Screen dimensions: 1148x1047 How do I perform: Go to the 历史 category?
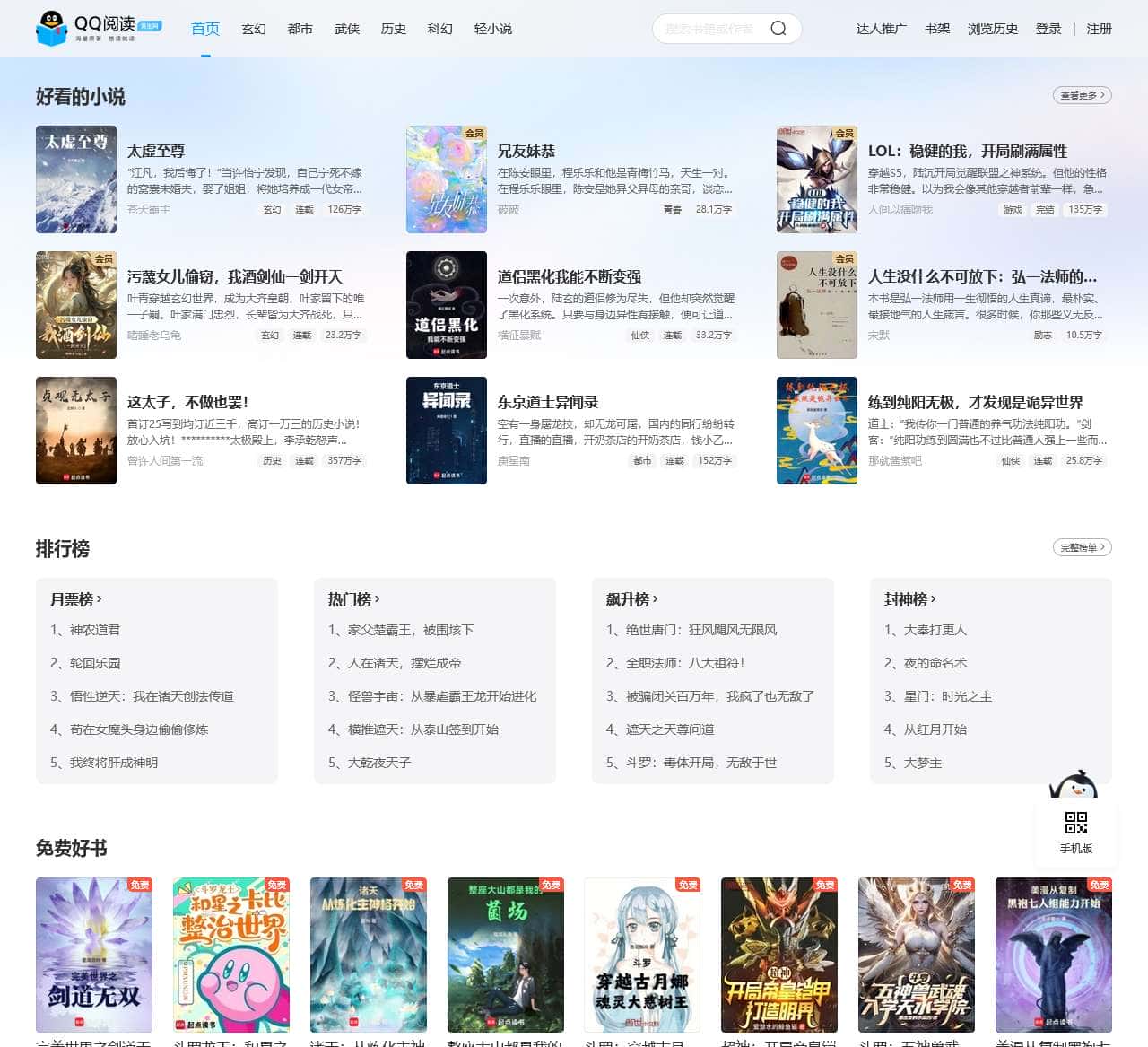[394, 29]
